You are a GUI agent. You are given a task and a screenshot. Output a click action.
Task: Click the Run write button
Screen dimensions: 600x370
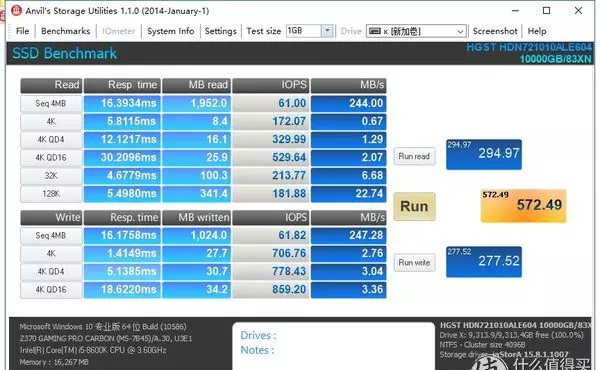point(414,262)
